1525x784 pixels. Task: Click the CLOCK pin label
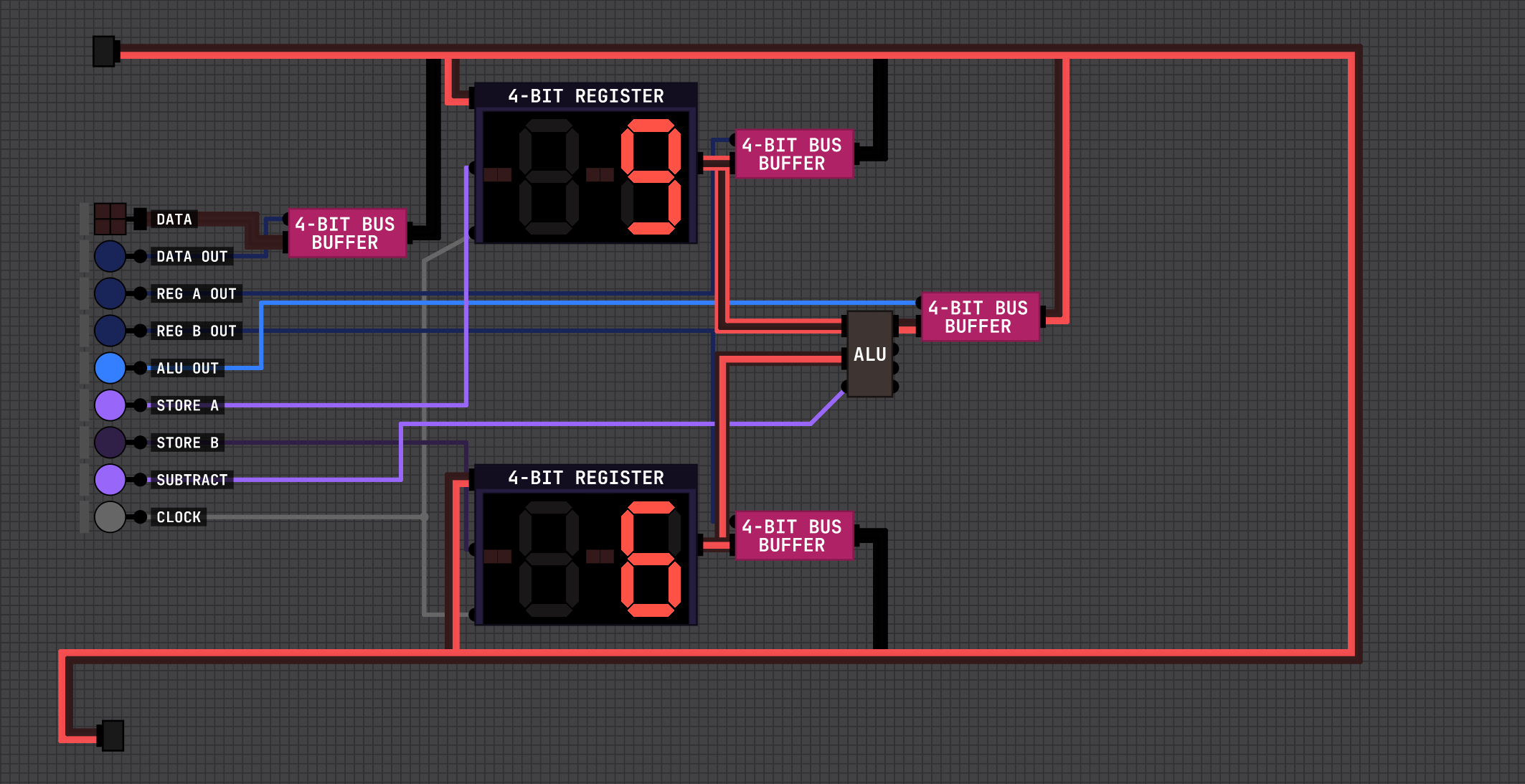pyautogui.click(x=179, y=517)
